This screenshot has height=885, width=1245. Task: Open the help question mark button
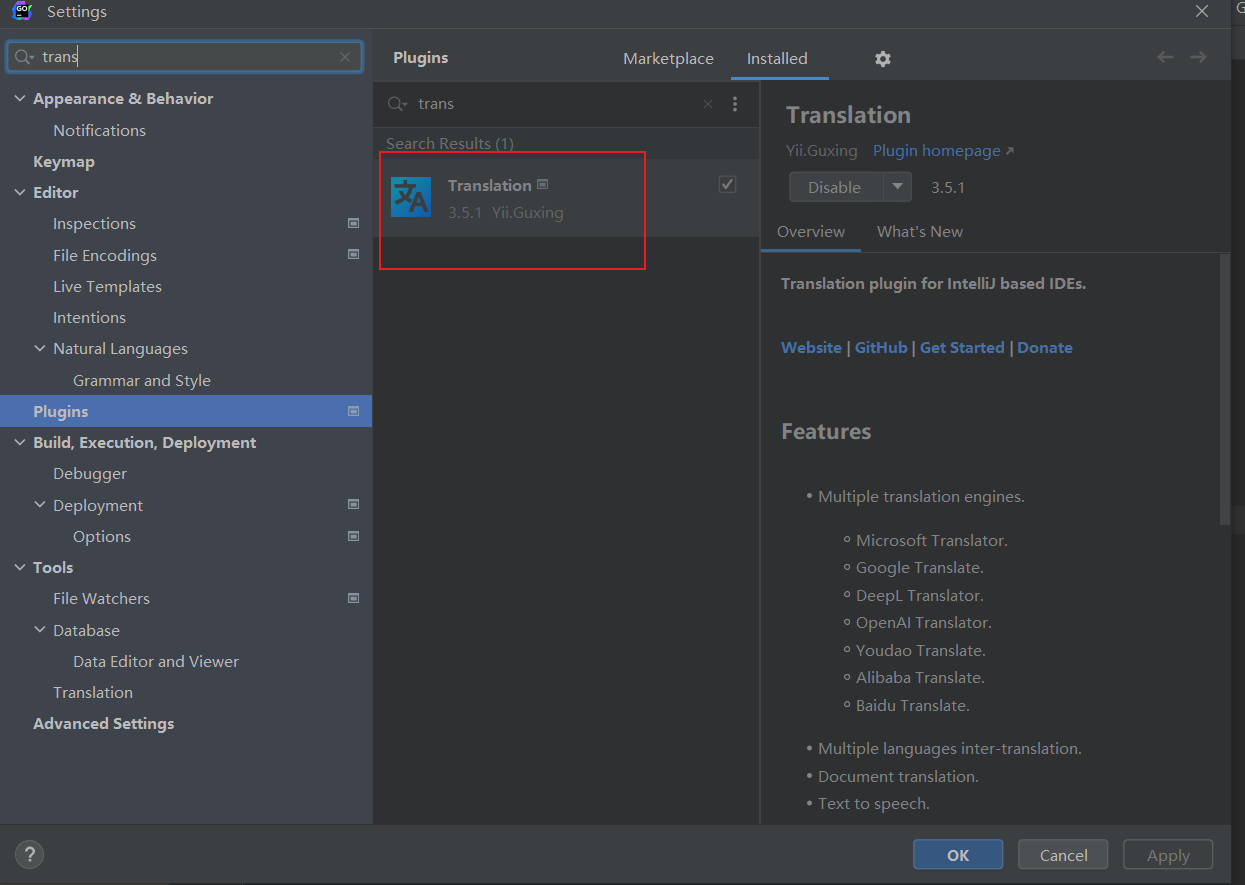pyautogui.click(x=30, y=854)
